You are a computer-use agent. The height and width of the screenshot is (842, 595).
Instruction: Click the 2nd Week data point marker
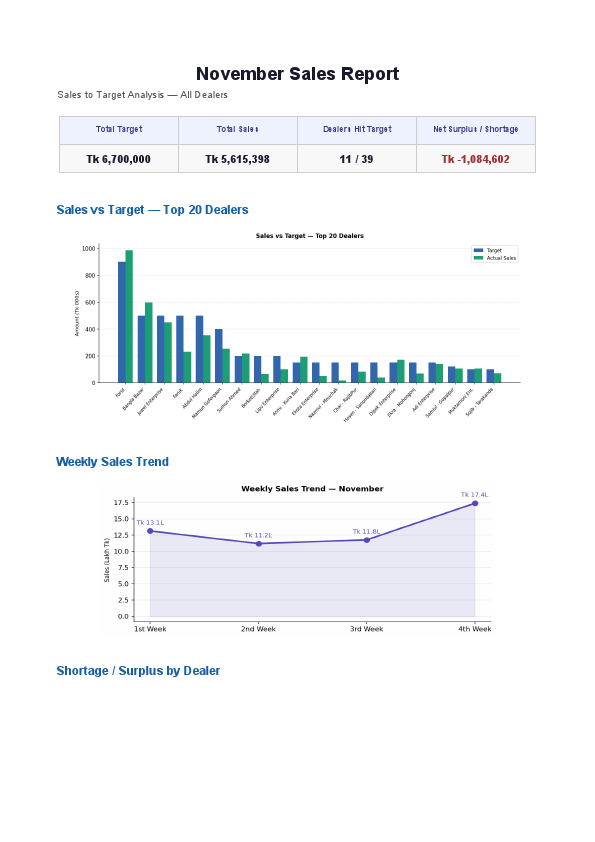point(259,543)
